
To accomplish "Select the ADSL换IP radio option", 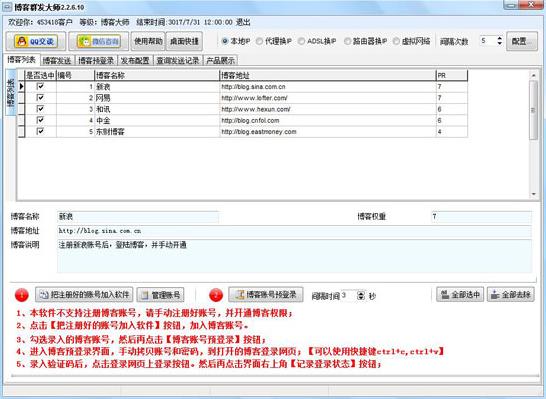I will pyautogui.click(x=301, y=41).
